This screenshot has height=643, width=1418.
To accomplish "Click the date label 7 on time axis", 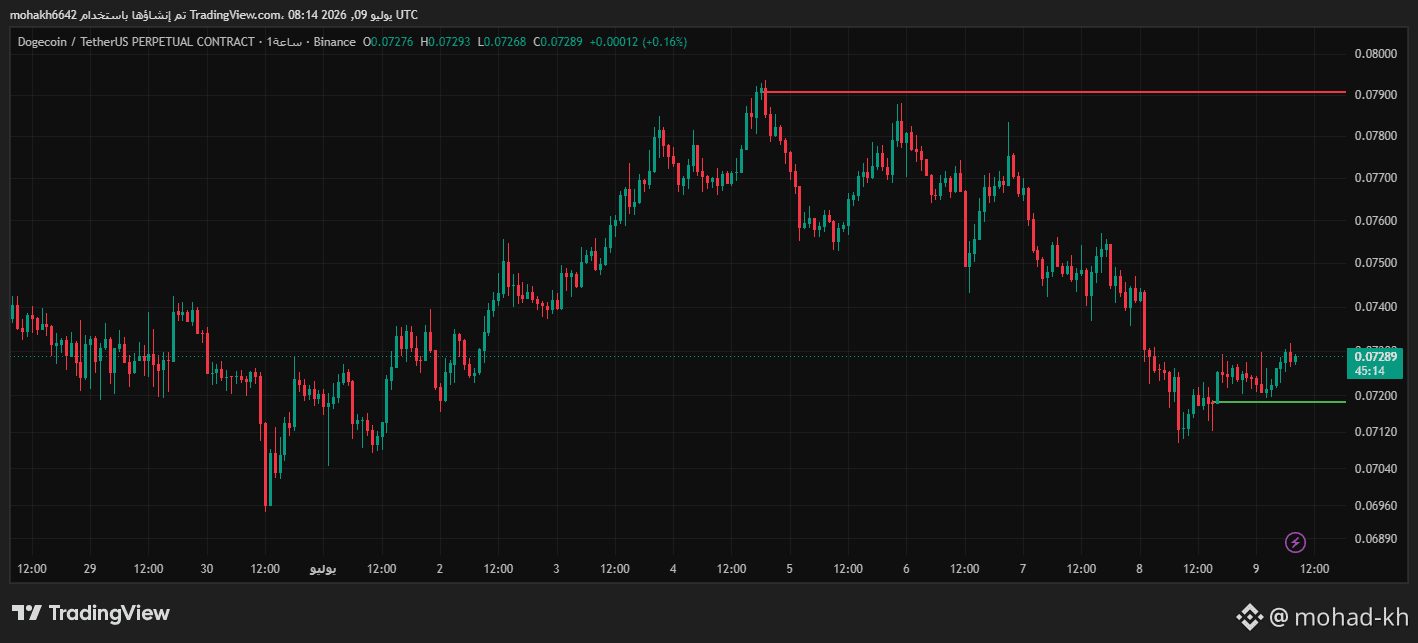I will [1023, 569].
